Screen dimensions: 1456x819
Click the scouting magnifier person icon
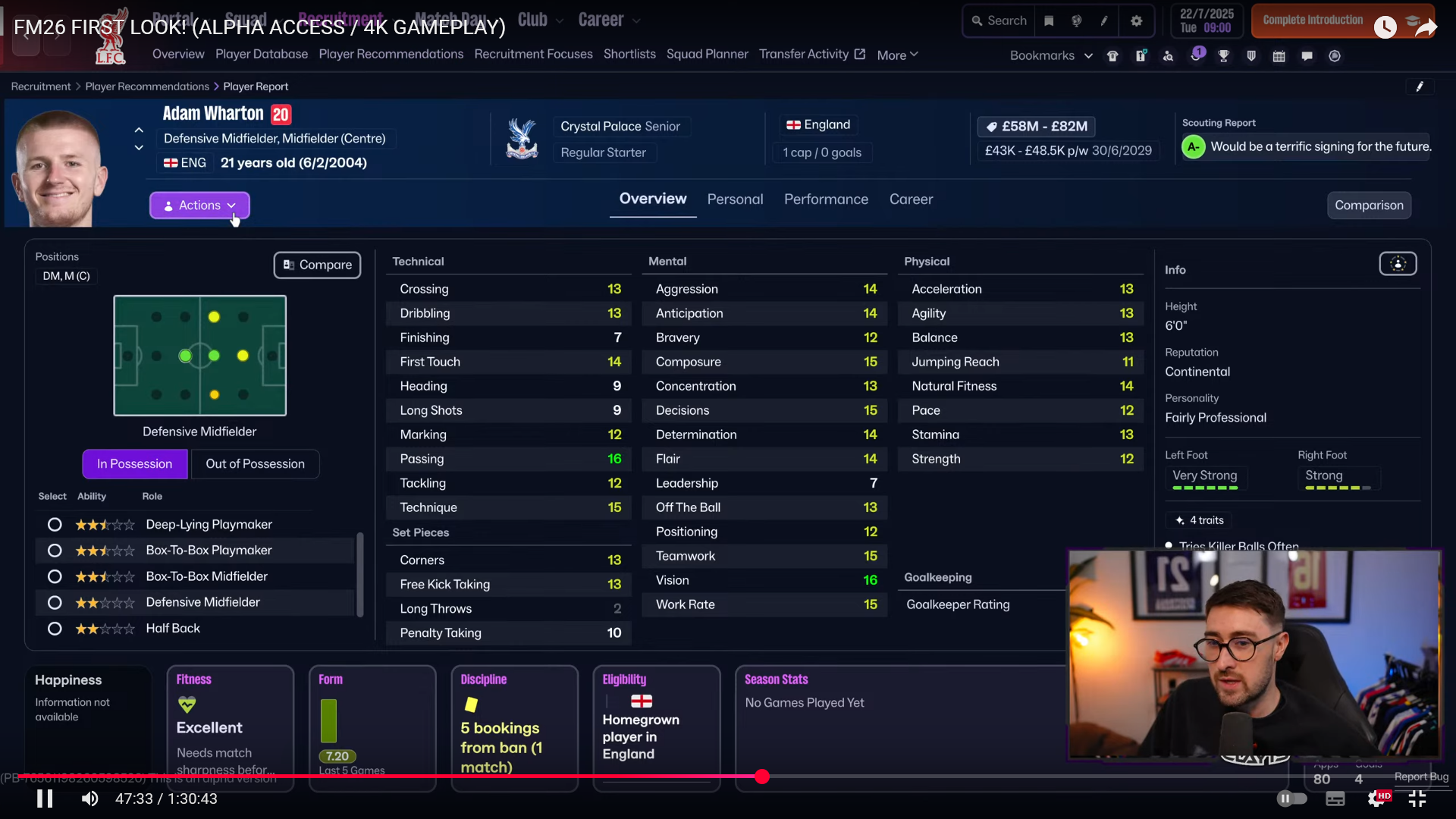pyautogui.click(x=1168, y=56)
